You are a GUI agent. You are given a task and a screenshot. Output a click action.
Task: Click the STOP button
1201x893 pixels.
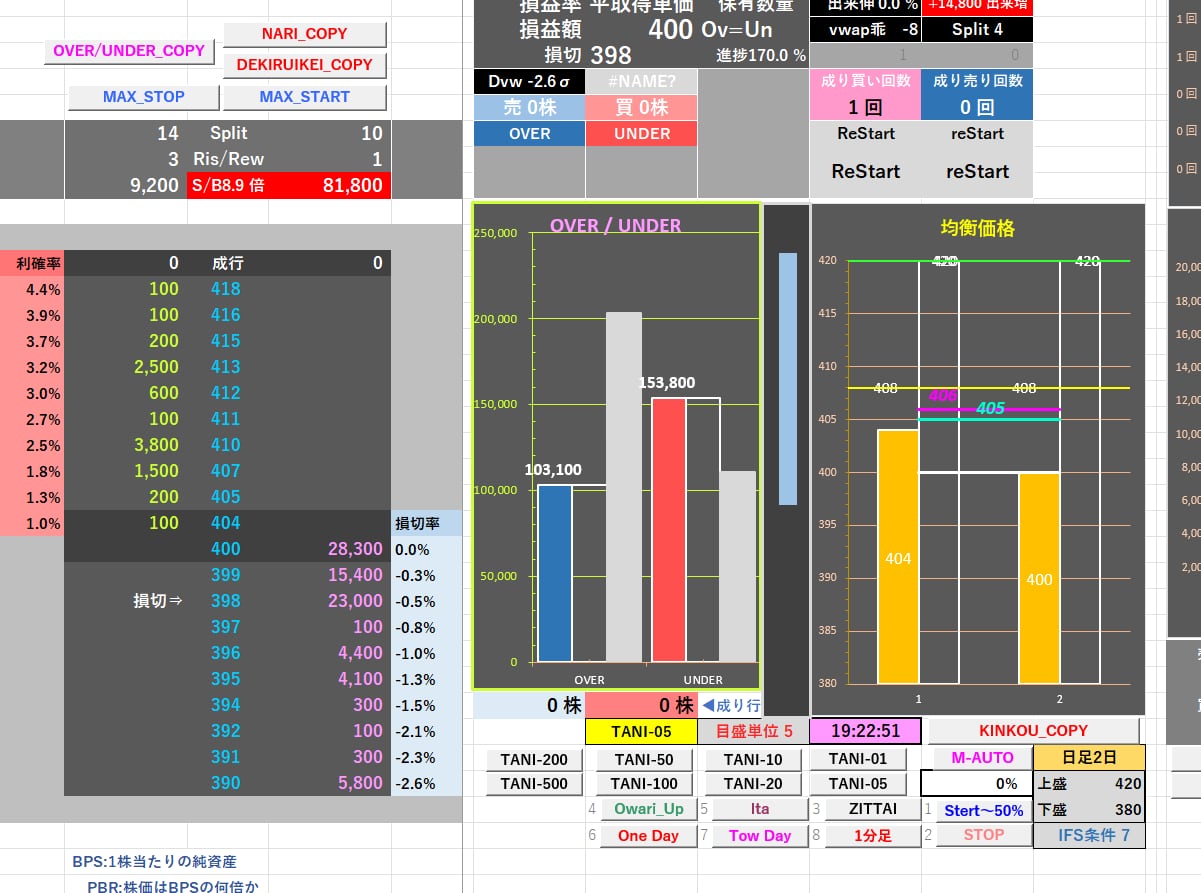tap(984, 835)
